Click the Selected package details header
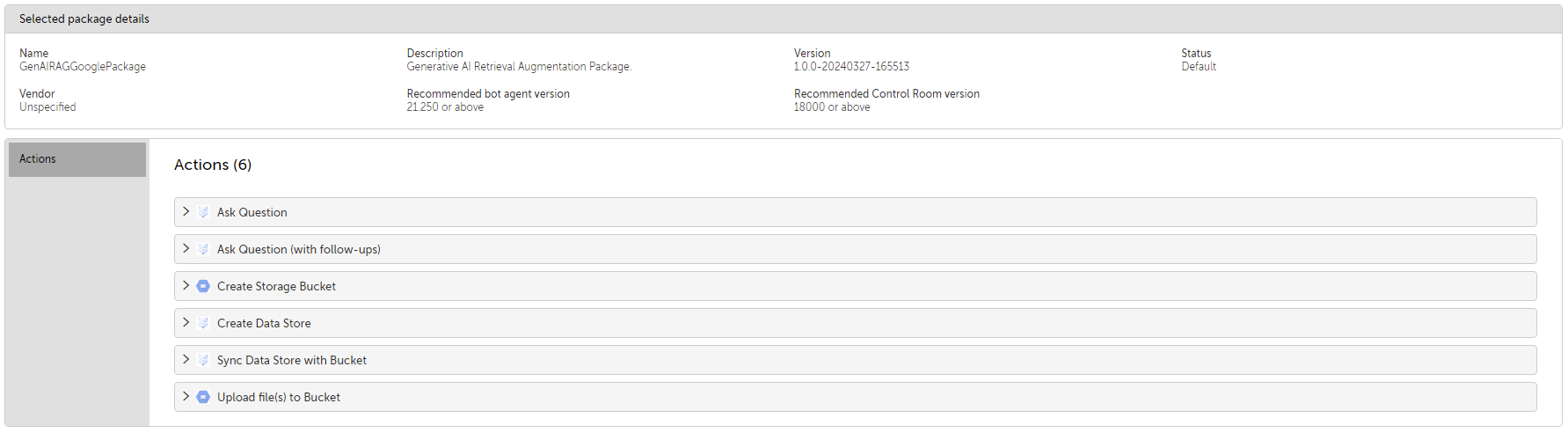 [x=84, y=19]
